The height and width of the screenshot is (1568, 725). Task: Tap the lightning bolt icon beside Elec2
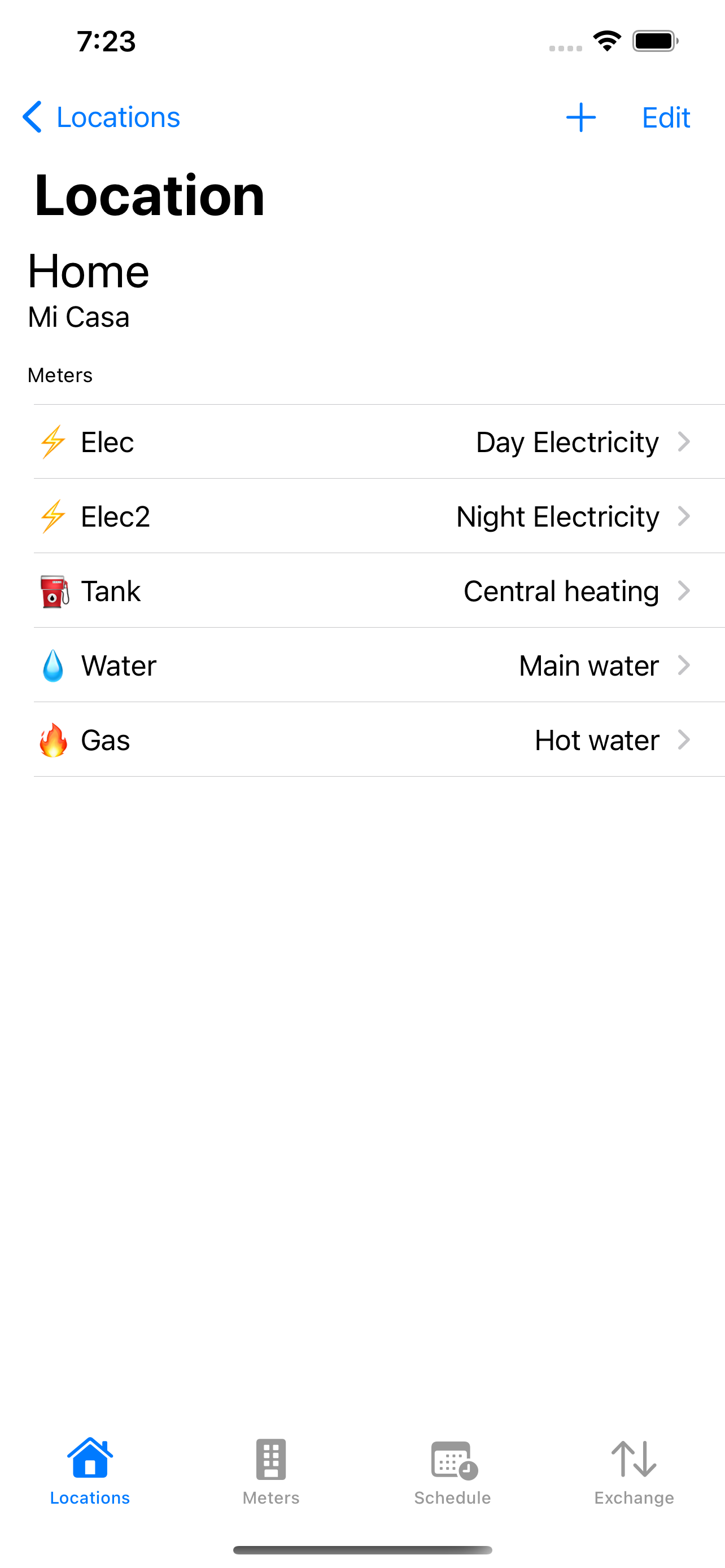pyautogui.click(x=53, y=516)
